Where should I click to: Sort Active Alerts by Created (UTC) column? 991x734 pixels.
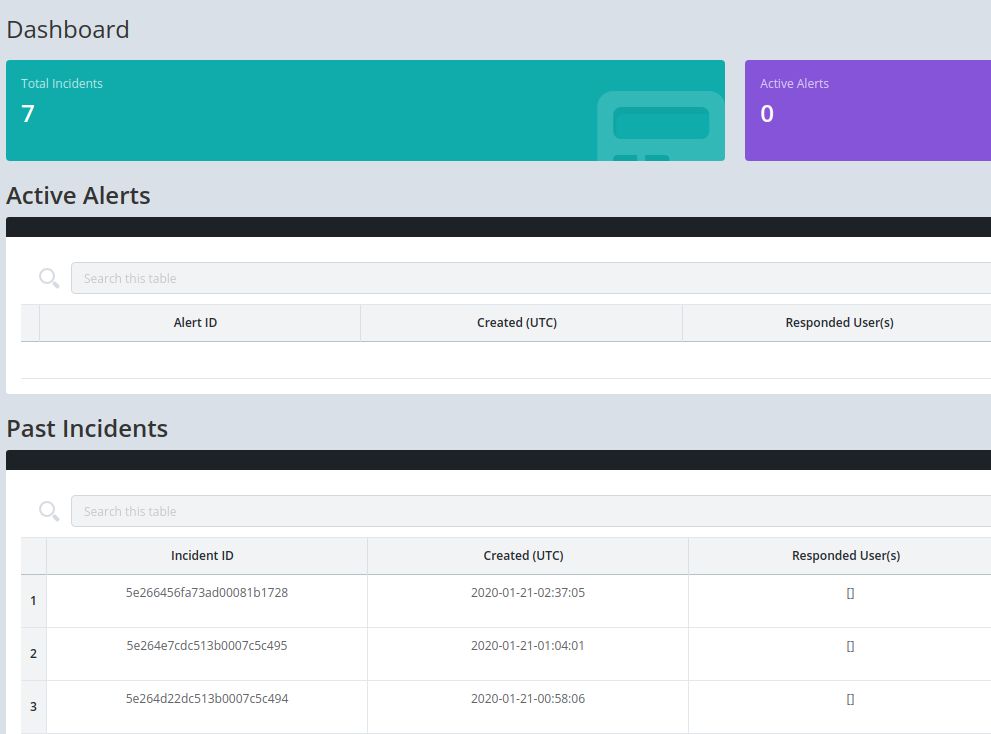click(517, 322)
